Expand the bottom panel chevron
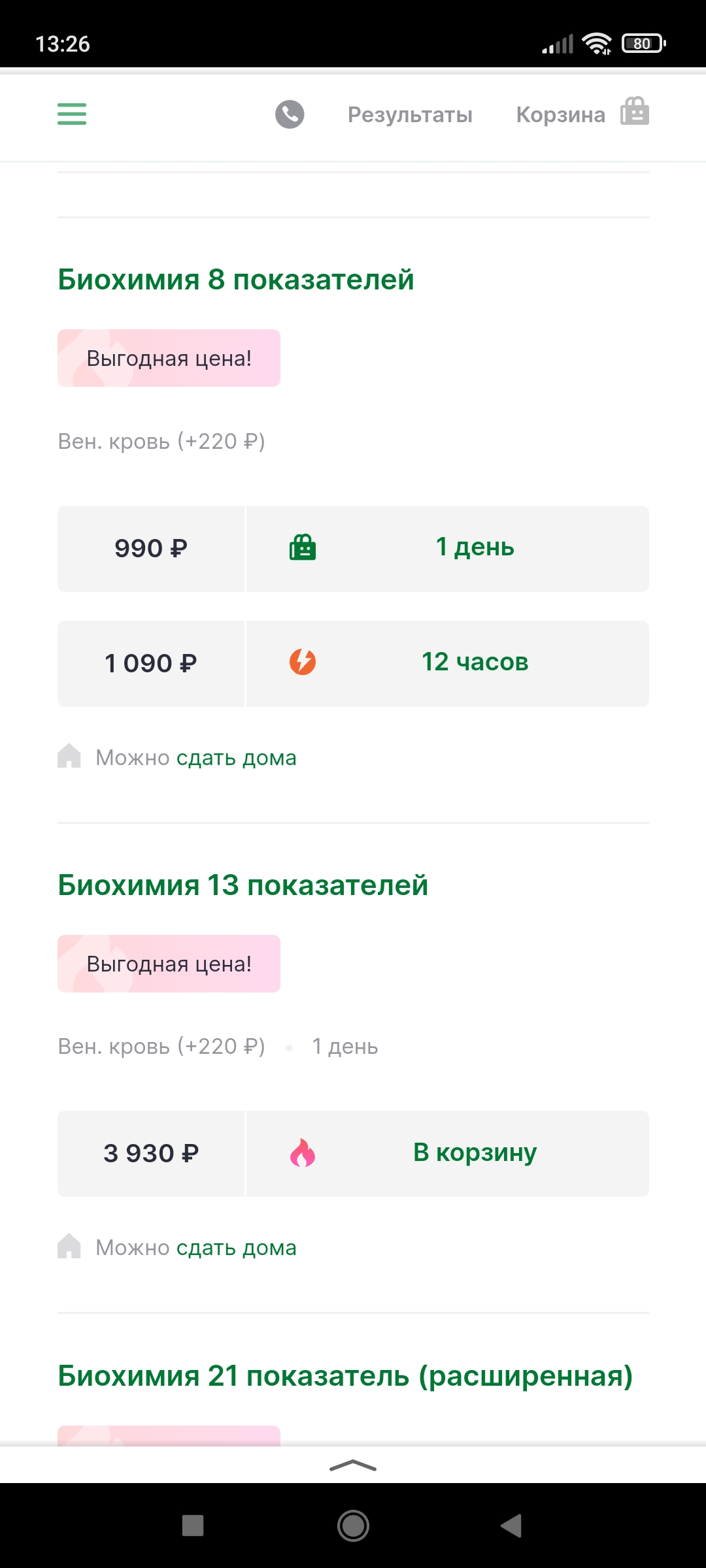Image resolution: width=706 pixels, height=1568 pixels. pos(353,1465)
